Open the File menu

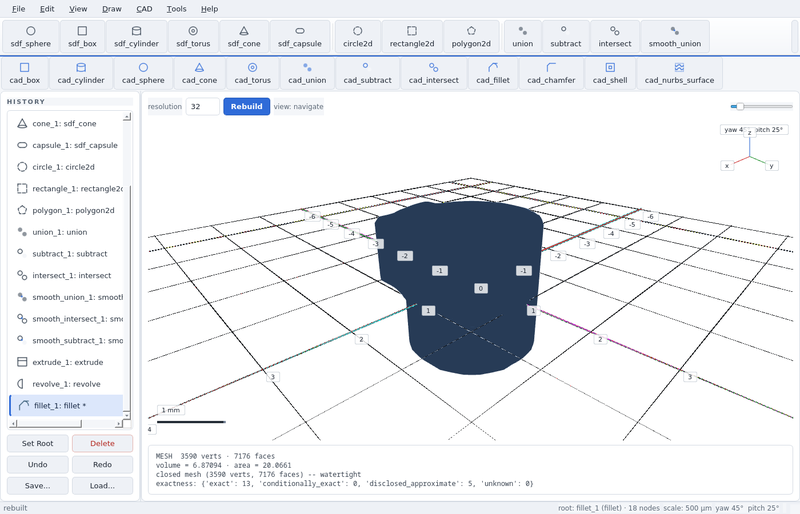18,9
